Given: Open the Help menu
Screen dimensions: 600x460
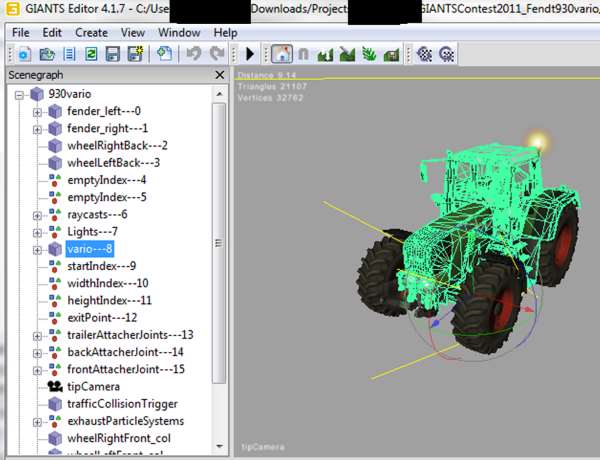Looking at the screenshot, I should point(225,33).
